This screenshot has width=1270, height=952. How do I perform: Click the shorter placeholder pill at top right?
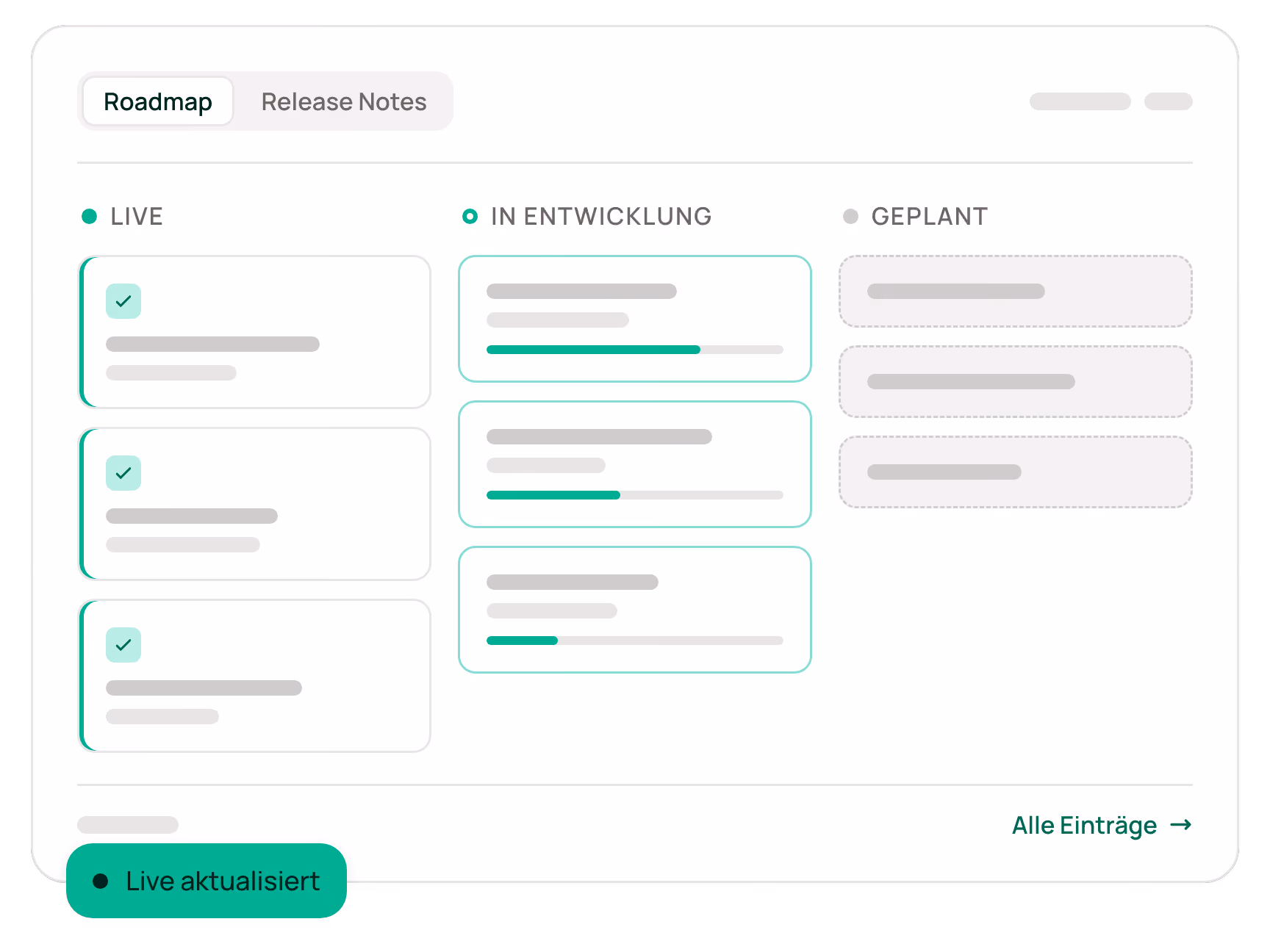(x=1169, y=101)
